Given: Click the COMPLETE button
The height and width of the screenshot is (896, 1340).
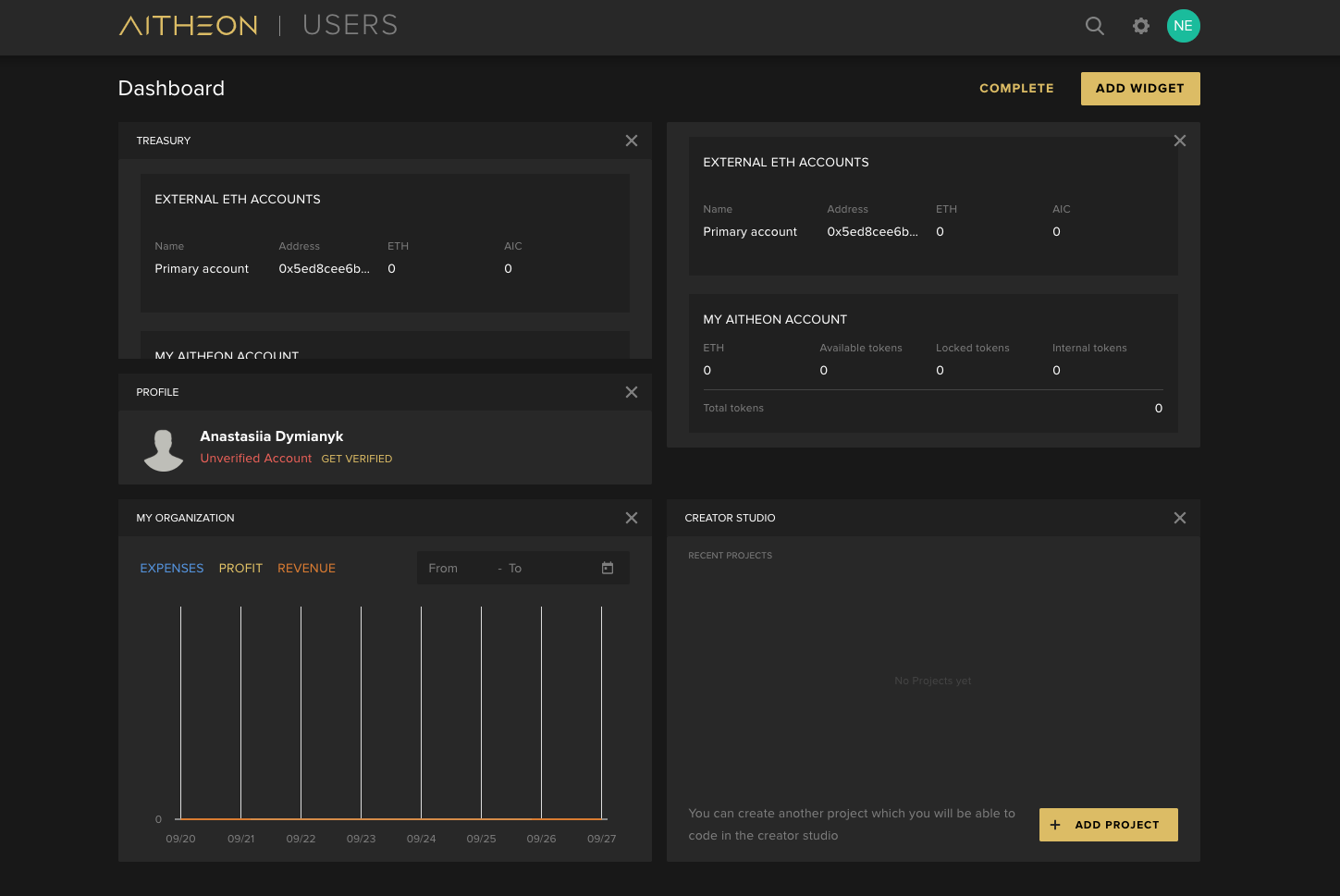Looking at the screenshot, I should pos(1016,89).
